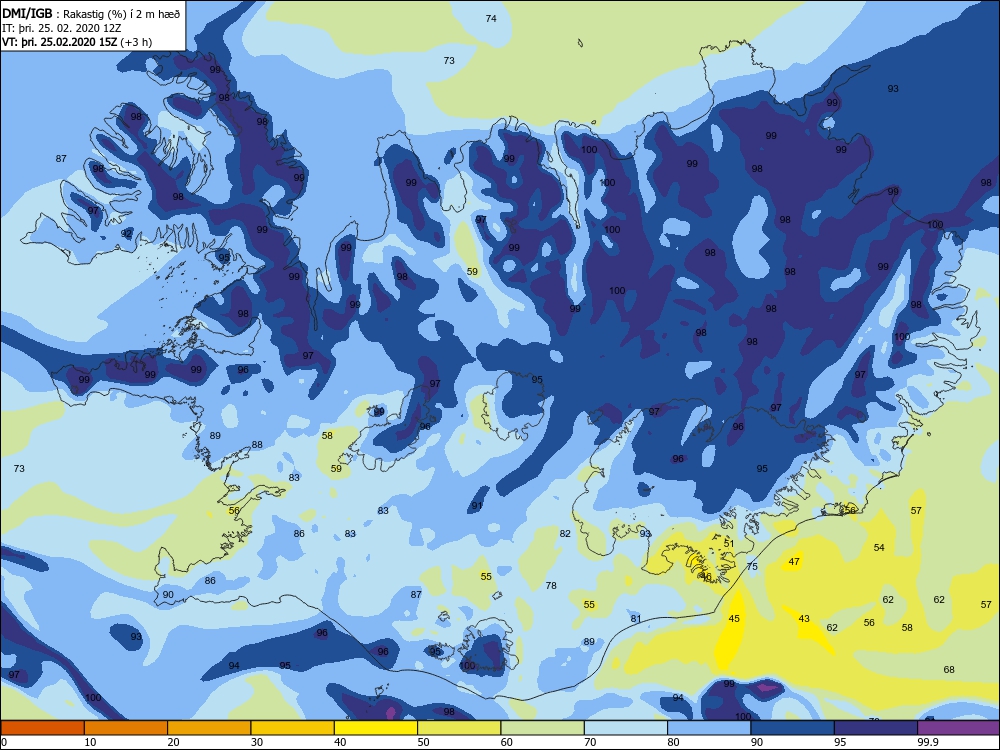Screen dimensions: 1000x750
Task: Click the '43' humidity value in yellow area
Action: [x=804, y=619]
